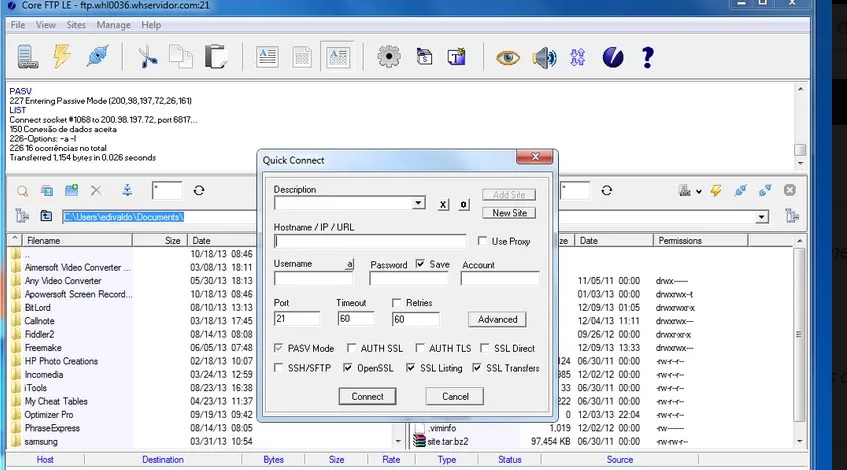
Task: Click the speaker sound icon in toolbar
Action: pos(544,57)
